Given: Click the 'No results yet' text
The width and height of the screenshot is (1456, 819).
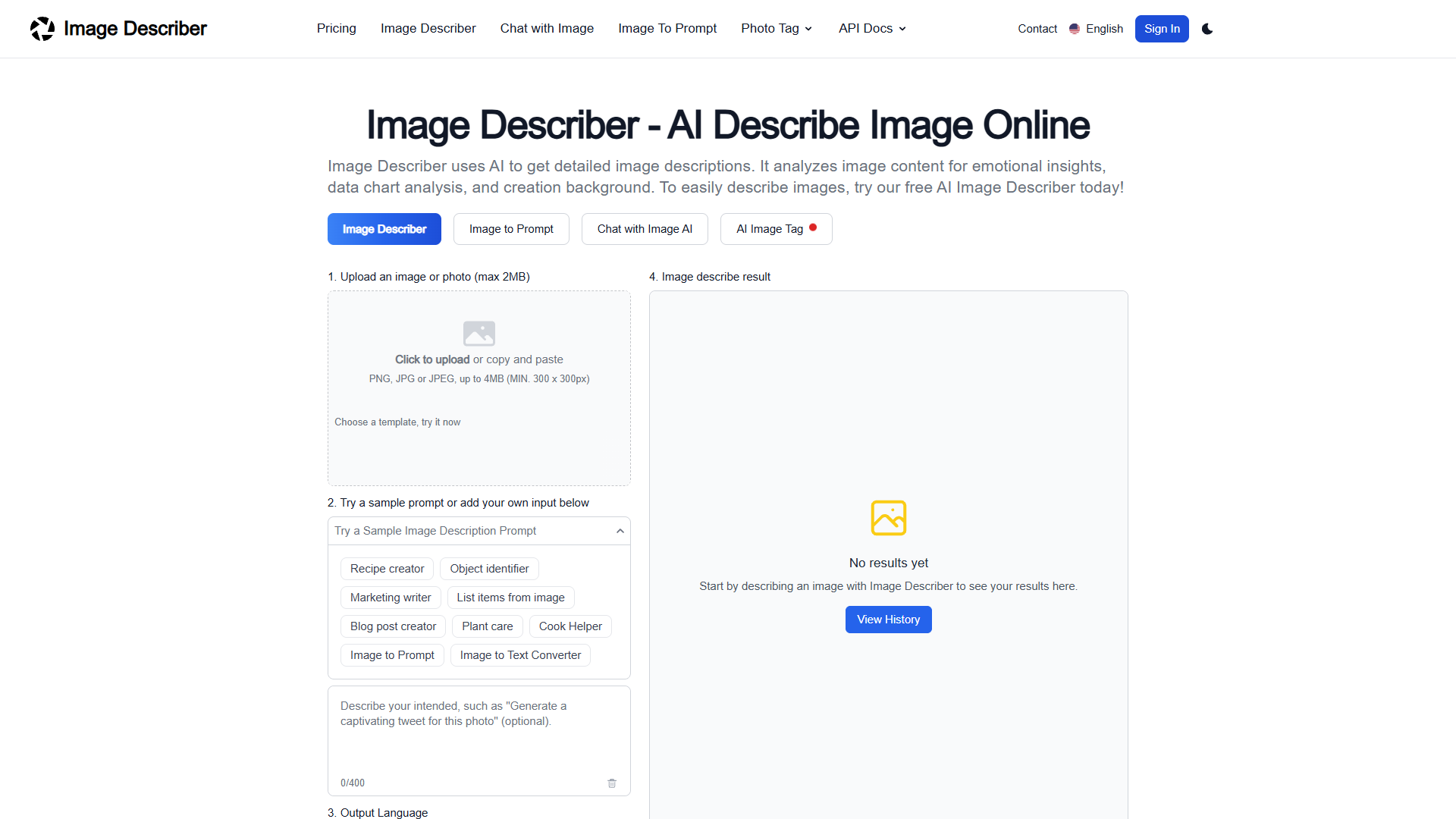Looking at the screenshot, I should tap(889, 563).
